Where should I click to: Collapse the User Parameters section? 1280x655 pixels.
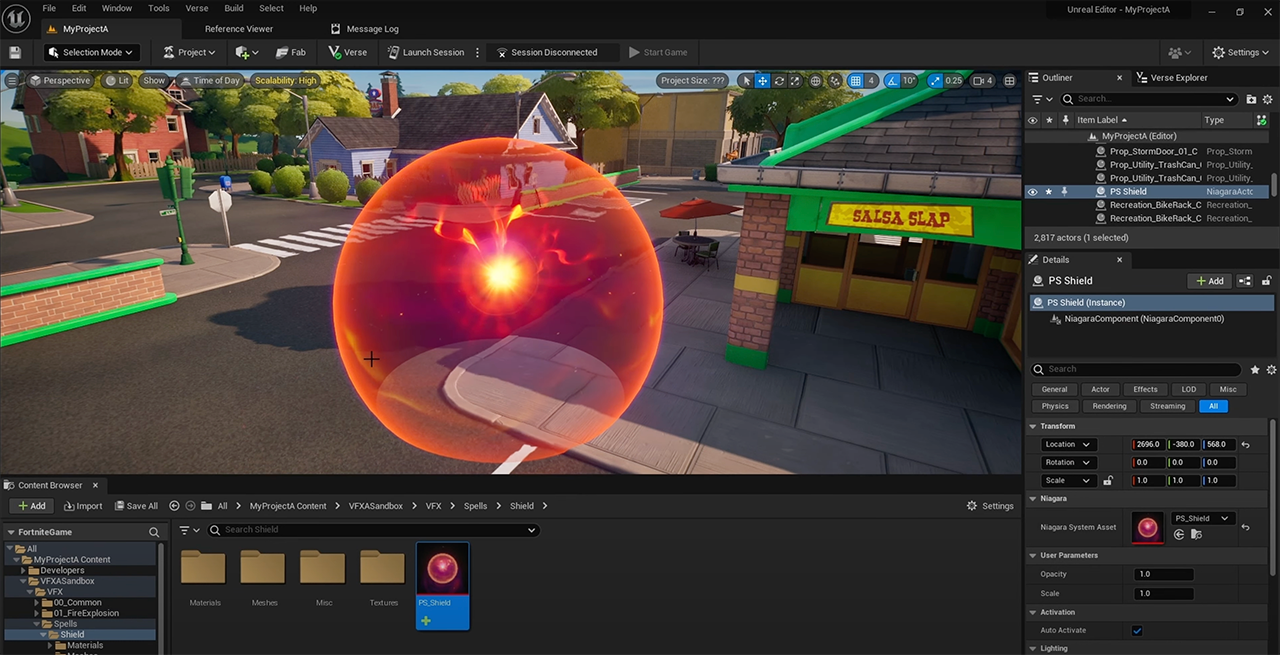(x=1033, y=556)
